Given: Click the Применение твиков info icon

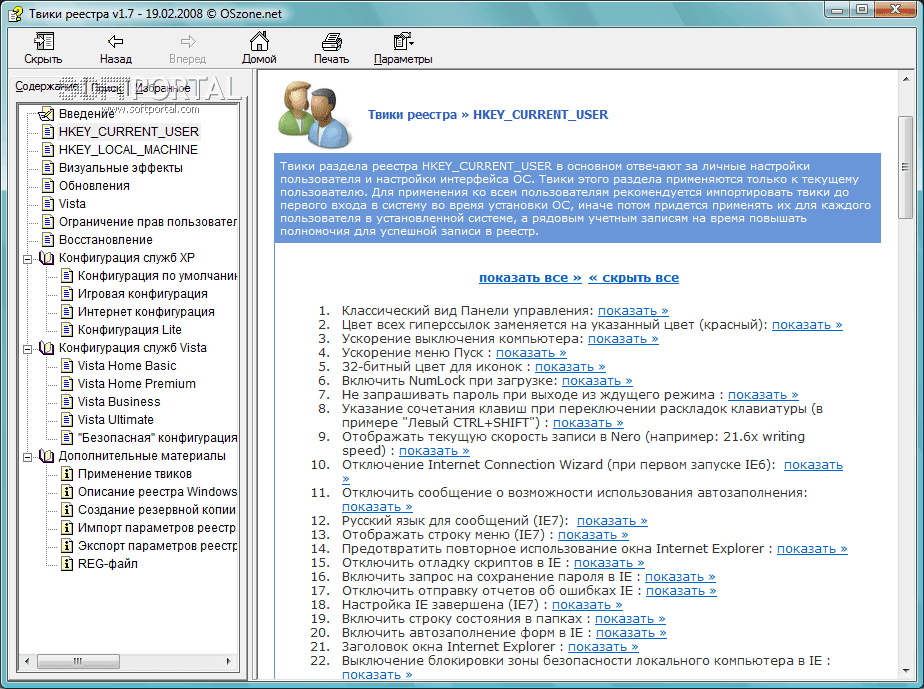Looking at the screenshot, I should click(x=67, y=474).
